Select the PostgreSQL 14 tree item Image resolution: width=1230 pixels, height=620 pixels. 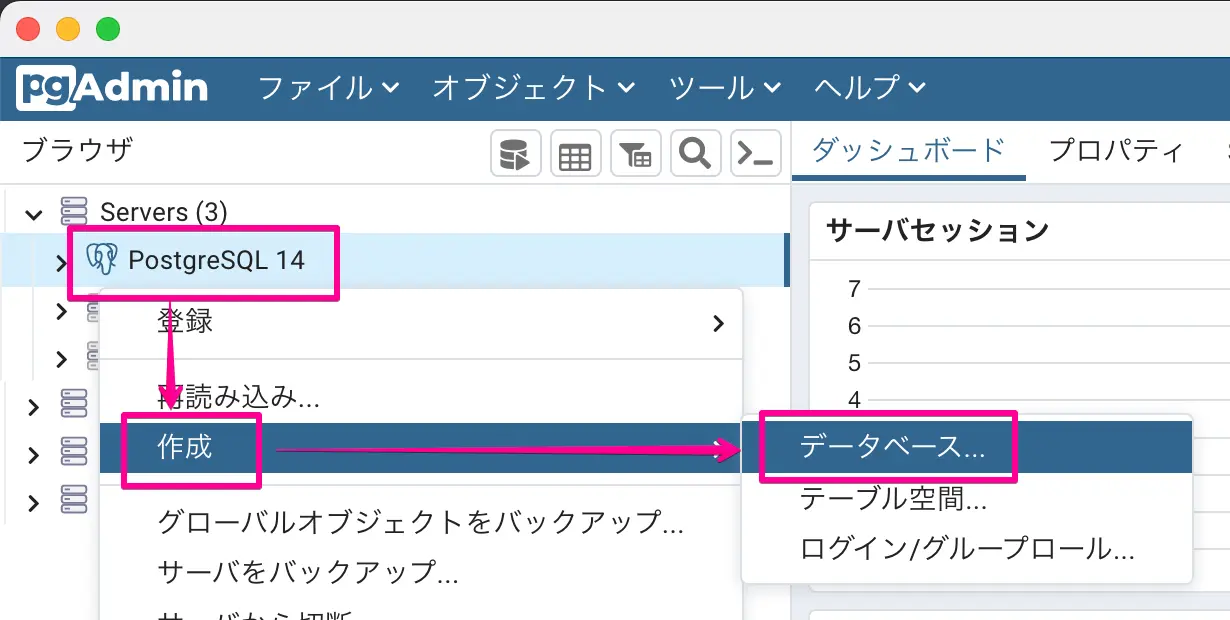click(x=216, y=260)
